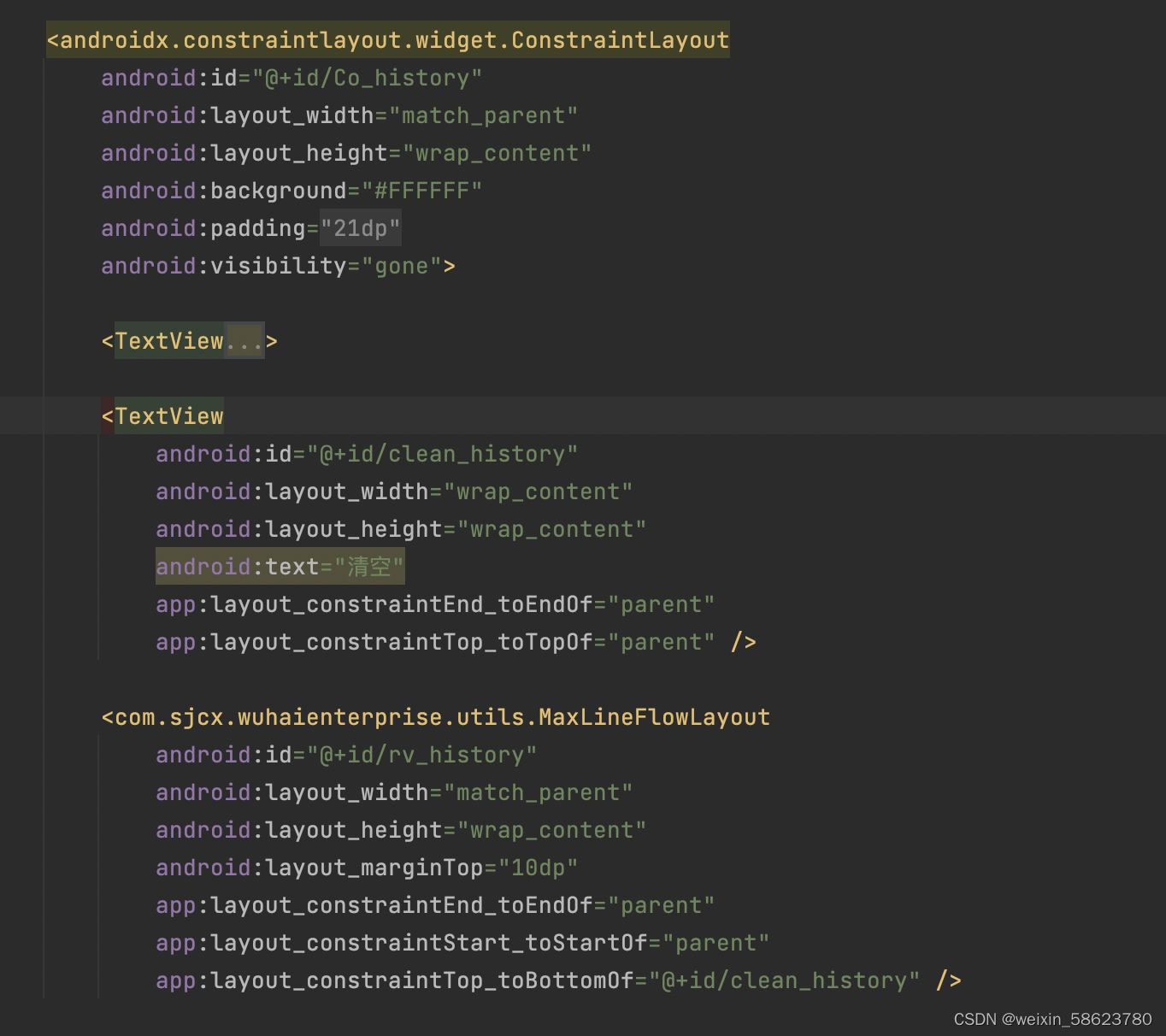Click layout_height wrap_content in clean_history TextView
The width and height of the screenshot is (1166, 1036).
click(401, 529)
